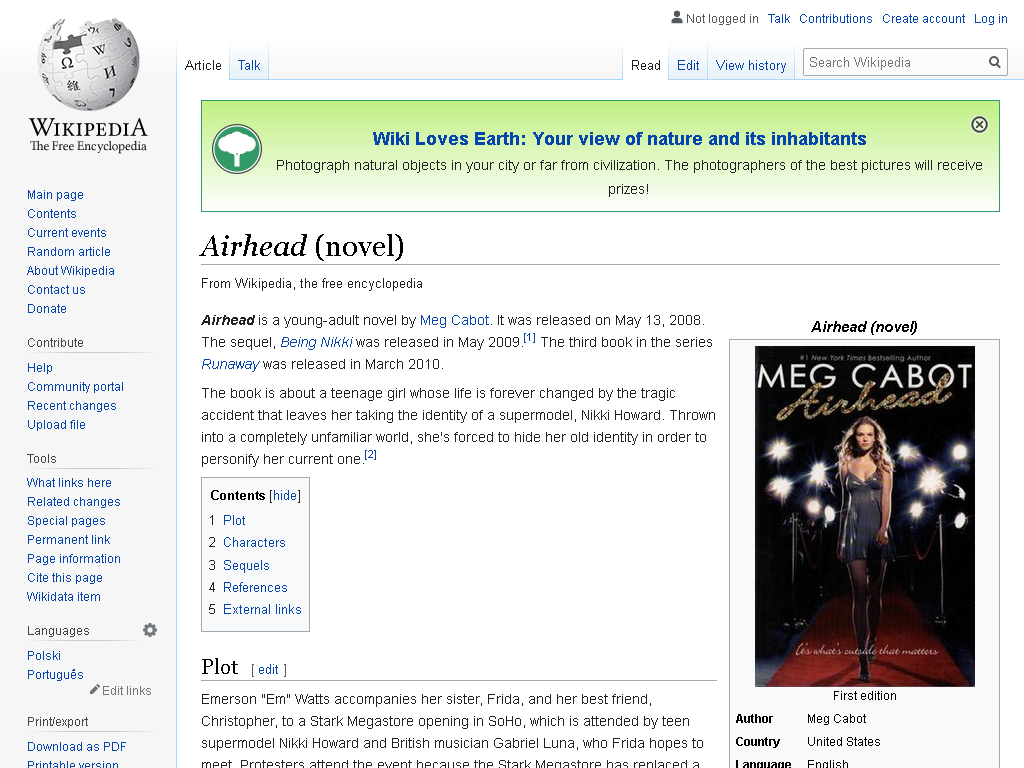Screen dimensions: 1024x768
Task: Open the View history tab
Action: pyautogui.click(x=751, y=65)
